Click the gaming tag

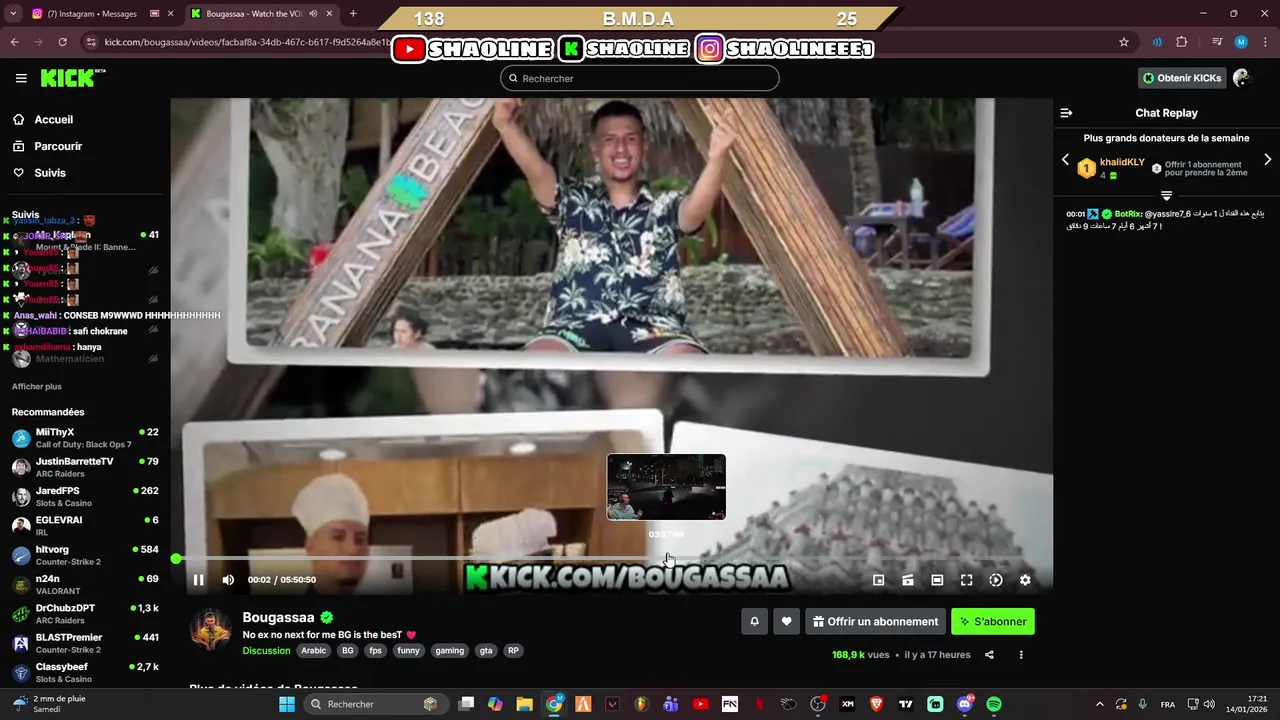(450, 650)
